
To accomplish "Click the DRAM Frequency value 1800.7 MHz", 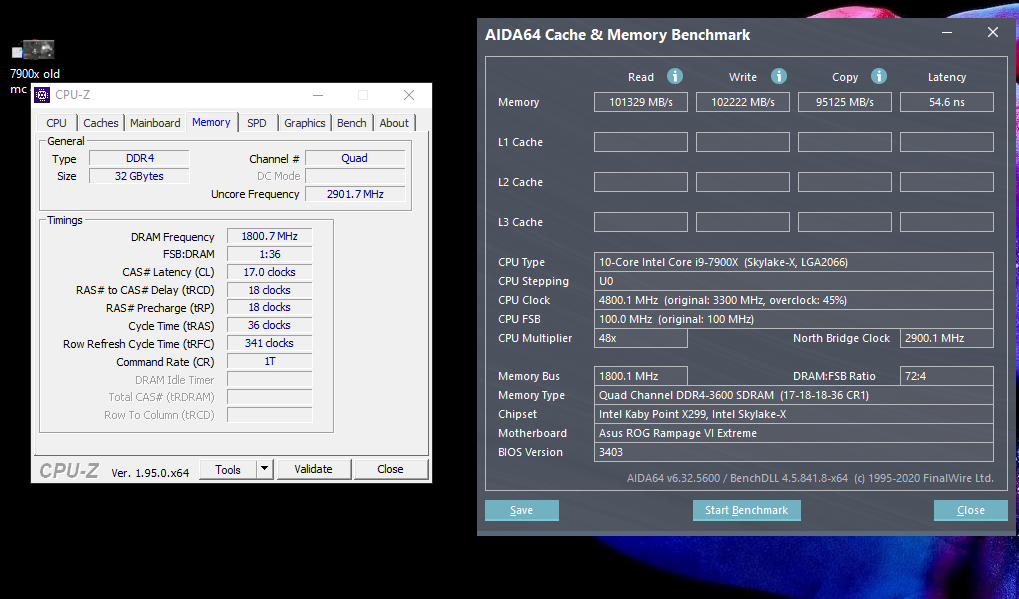I will [x=269, y=236].
